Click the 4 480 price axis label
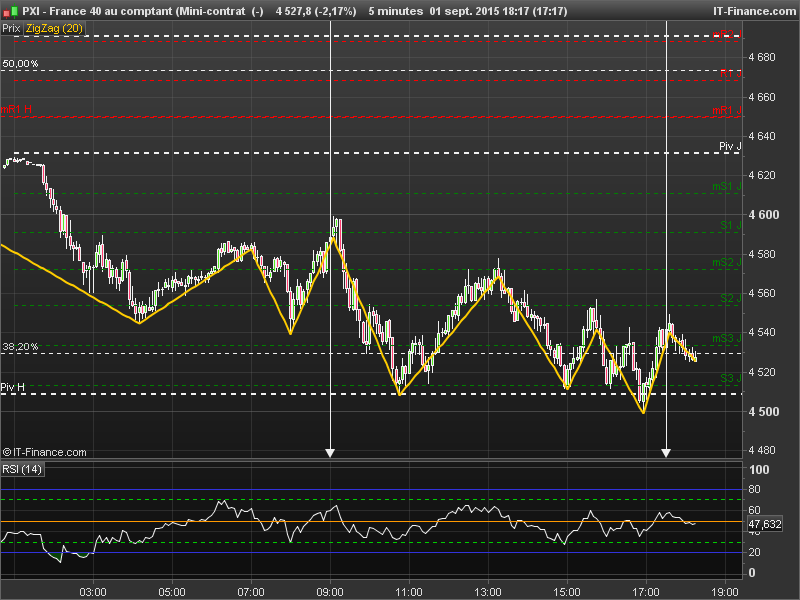Viewport: 800px width, 600px height. coord(762,451)
